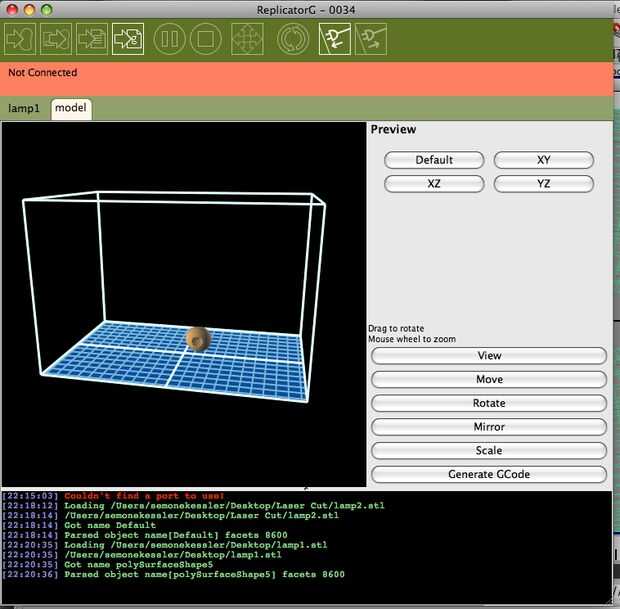Click the 'Drag to rotate' hint text

click(x=396, y=329)
